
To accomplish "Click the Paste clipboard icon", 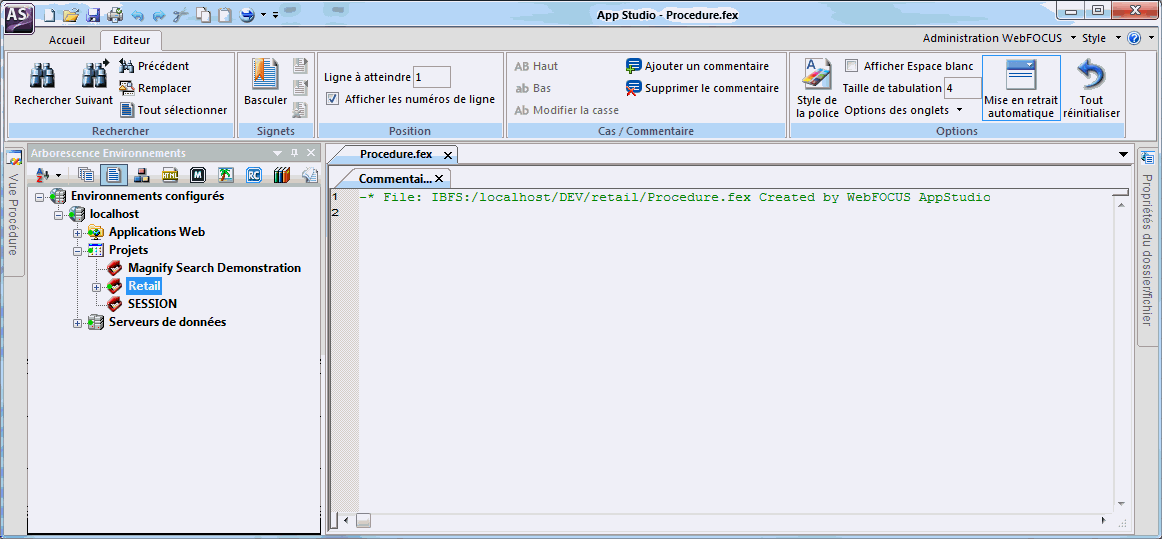I will [x=225, y=14].
